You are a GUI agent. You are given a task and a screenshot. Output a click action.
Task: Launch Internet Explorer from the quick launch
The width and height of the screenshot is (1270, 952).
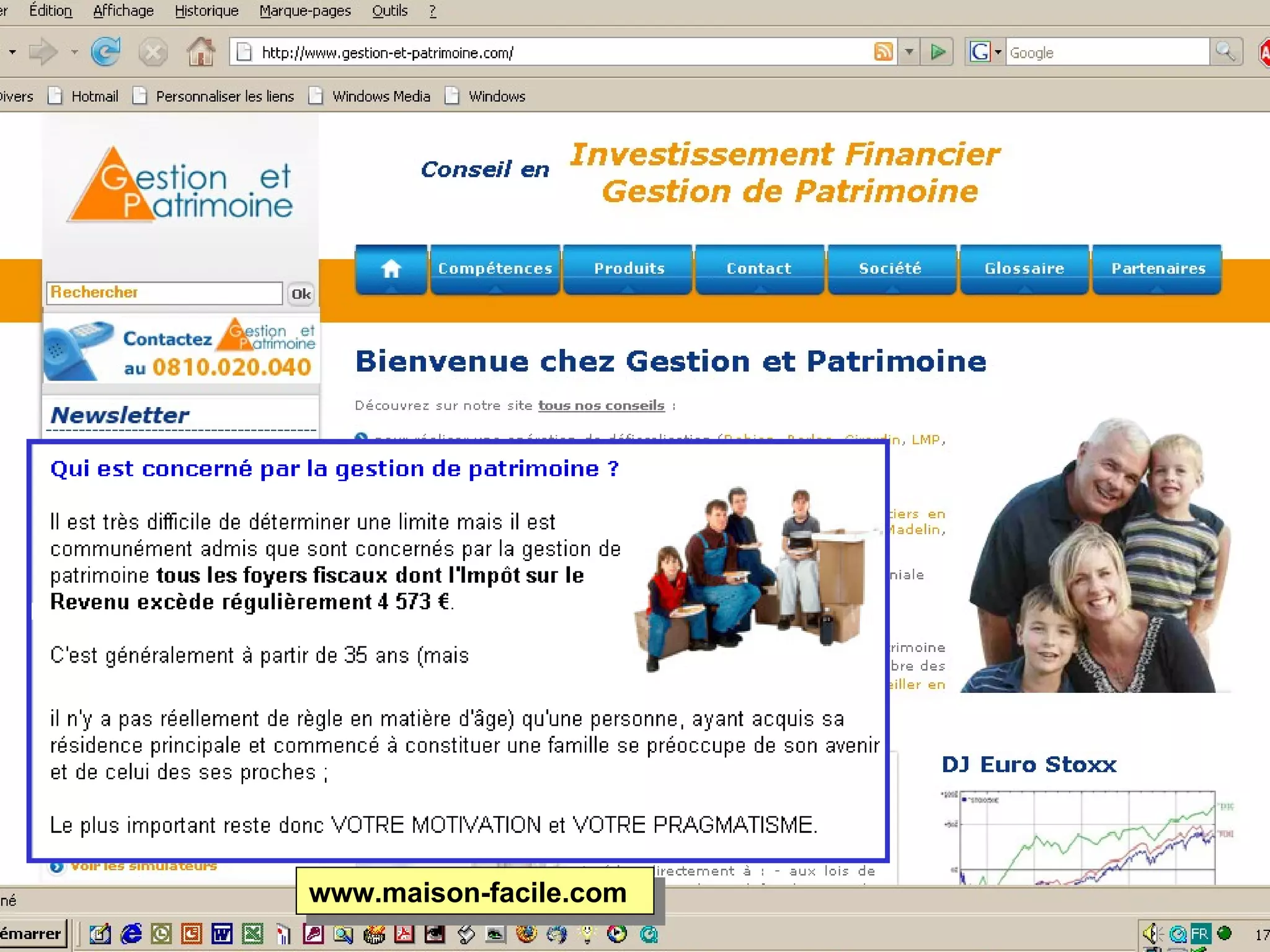(x=131, y=933)
